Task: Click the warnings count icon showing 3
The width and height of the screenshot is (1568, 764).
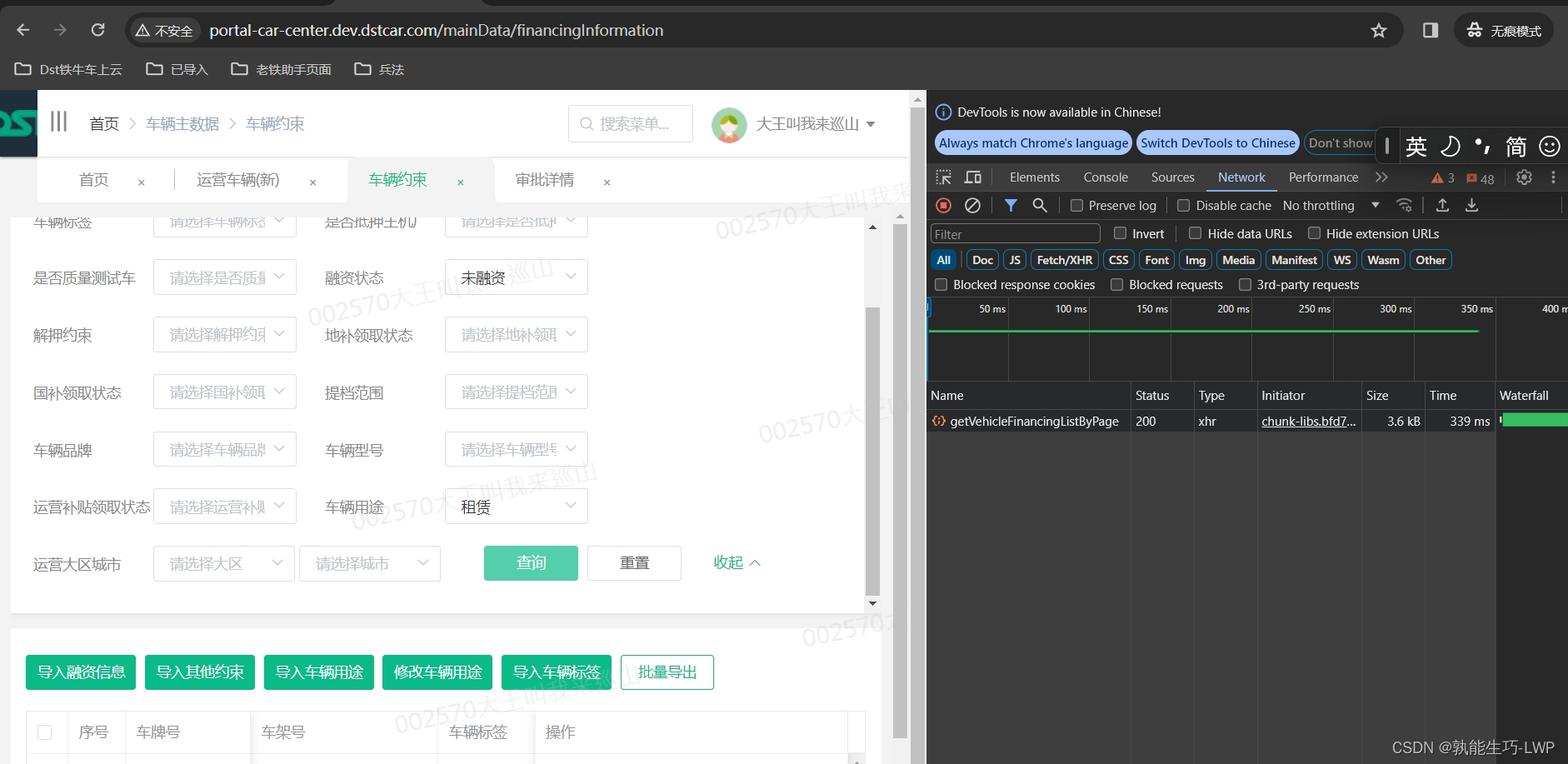Action: pos(1443,178)
